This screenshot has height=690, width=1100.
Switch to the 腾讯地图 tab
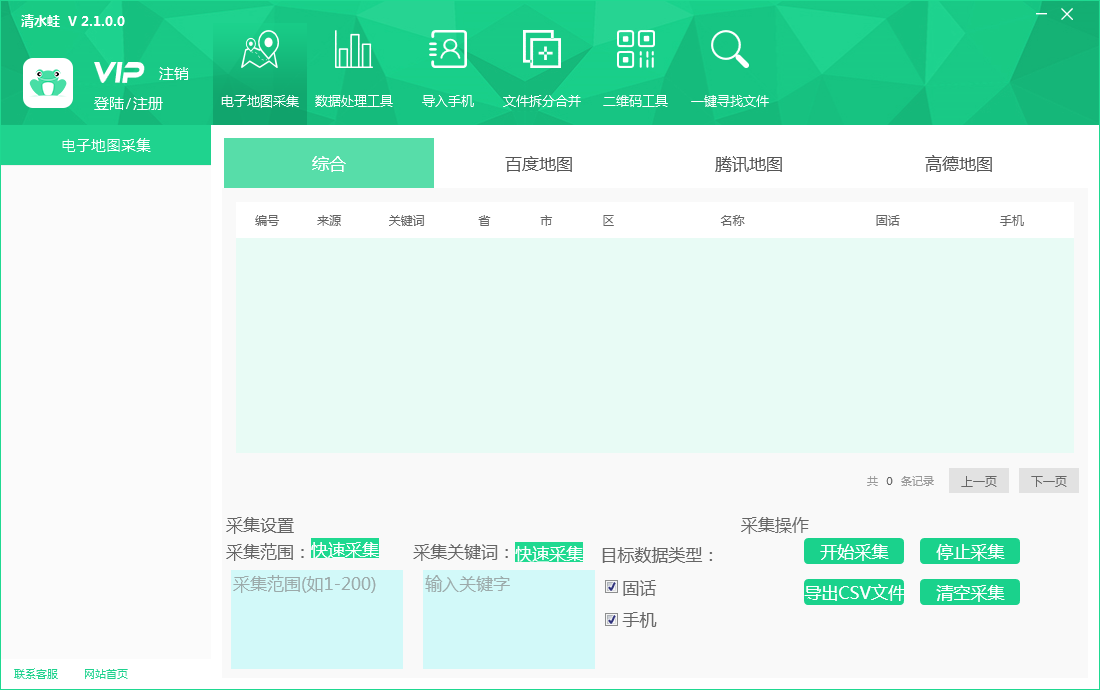pos(749,163)
